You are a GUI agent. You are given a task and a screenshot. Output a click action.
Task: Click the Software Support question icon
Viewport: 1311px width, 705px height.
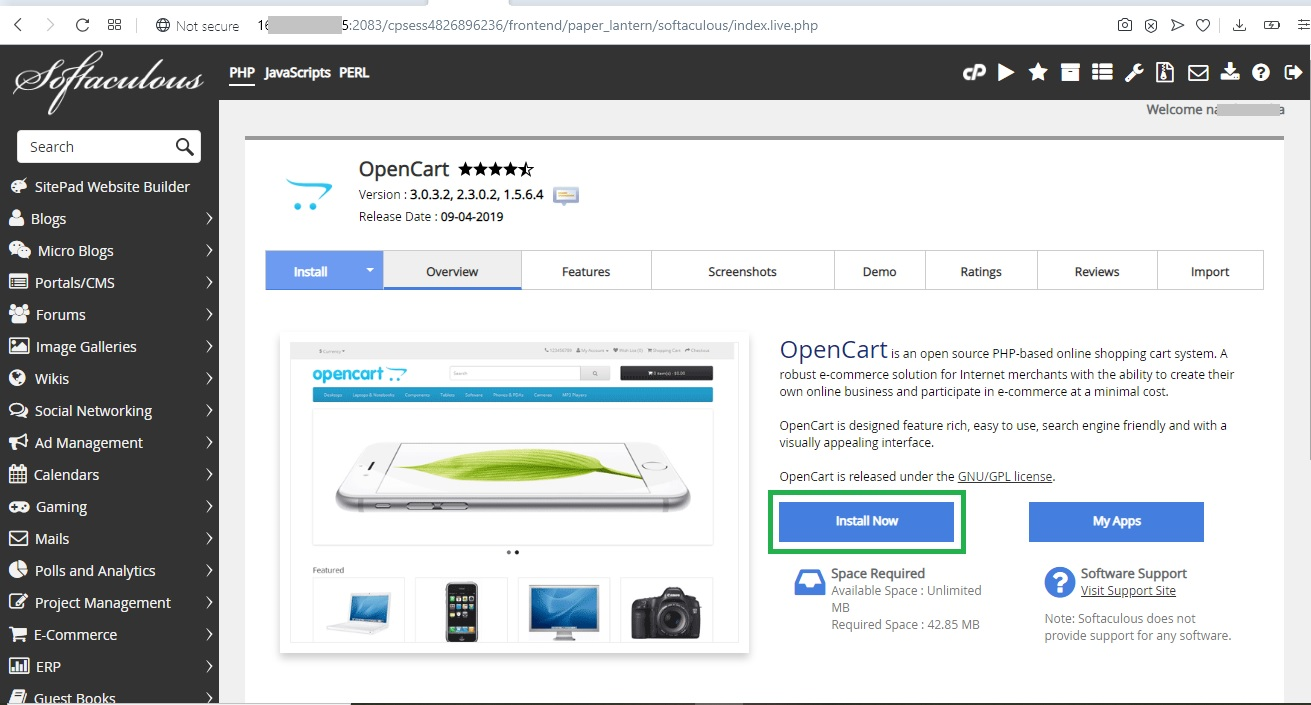pos(1059,582)
